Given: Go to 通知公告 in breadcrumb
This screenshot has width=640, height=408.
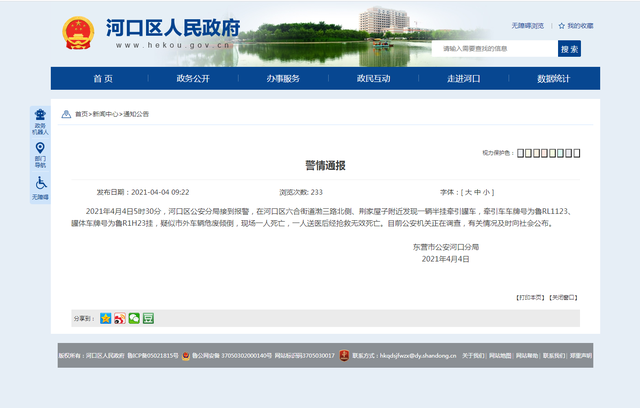Looking at the screenshot, I should tap(136, 114).
